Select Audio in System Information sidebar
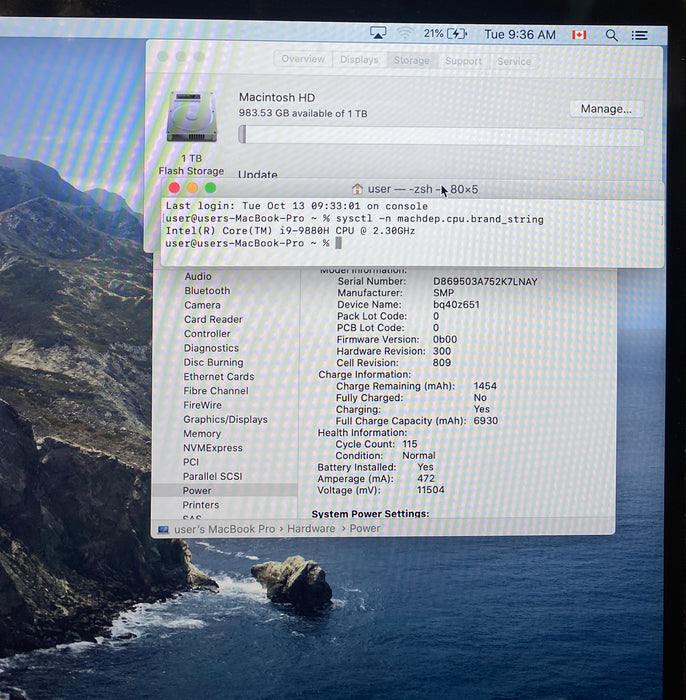 coord(198,276)
